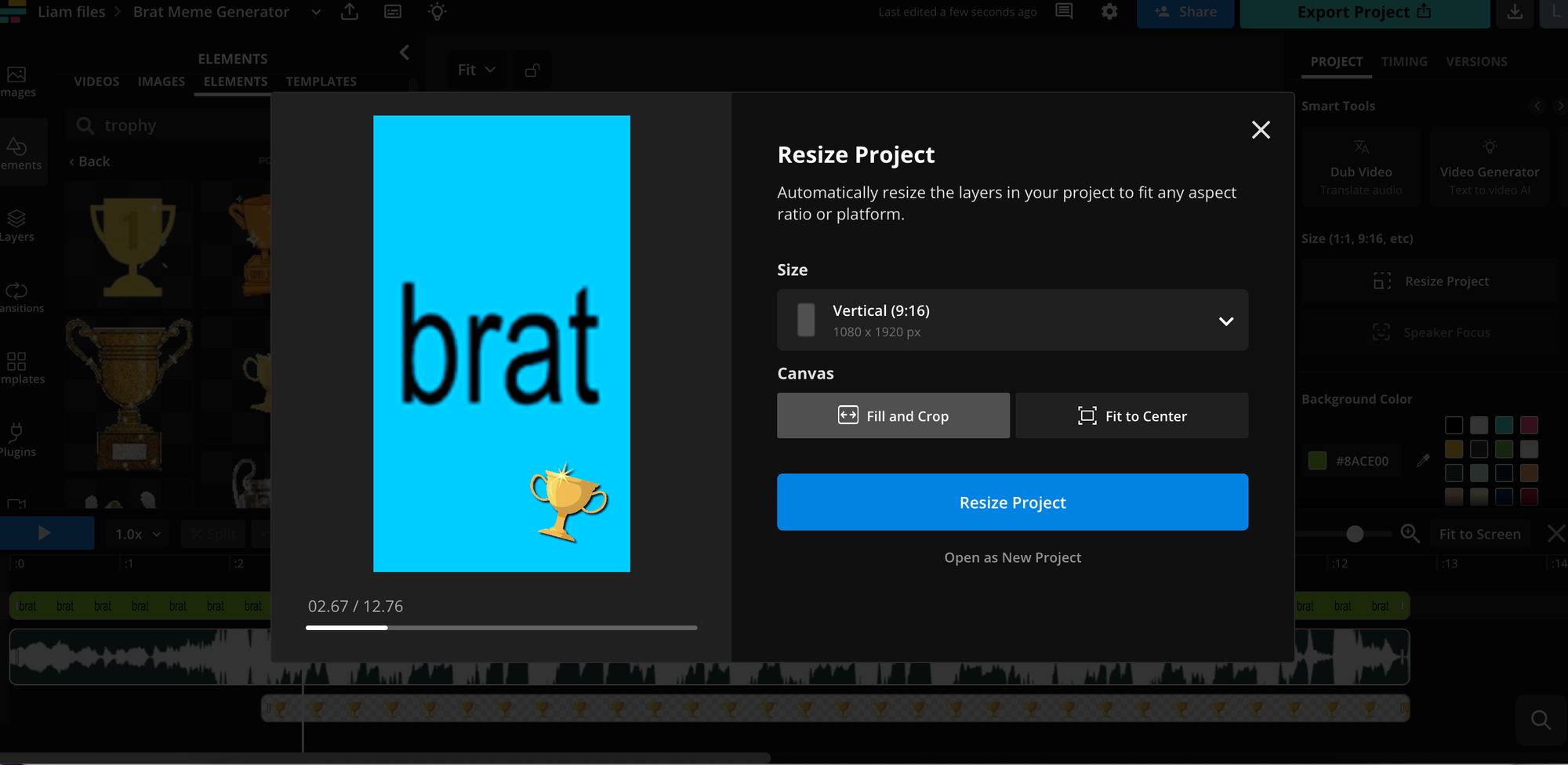Click the Split button on the timeline toolbar
This screenshot has width=1568, height=765.
tap(214, 534)
